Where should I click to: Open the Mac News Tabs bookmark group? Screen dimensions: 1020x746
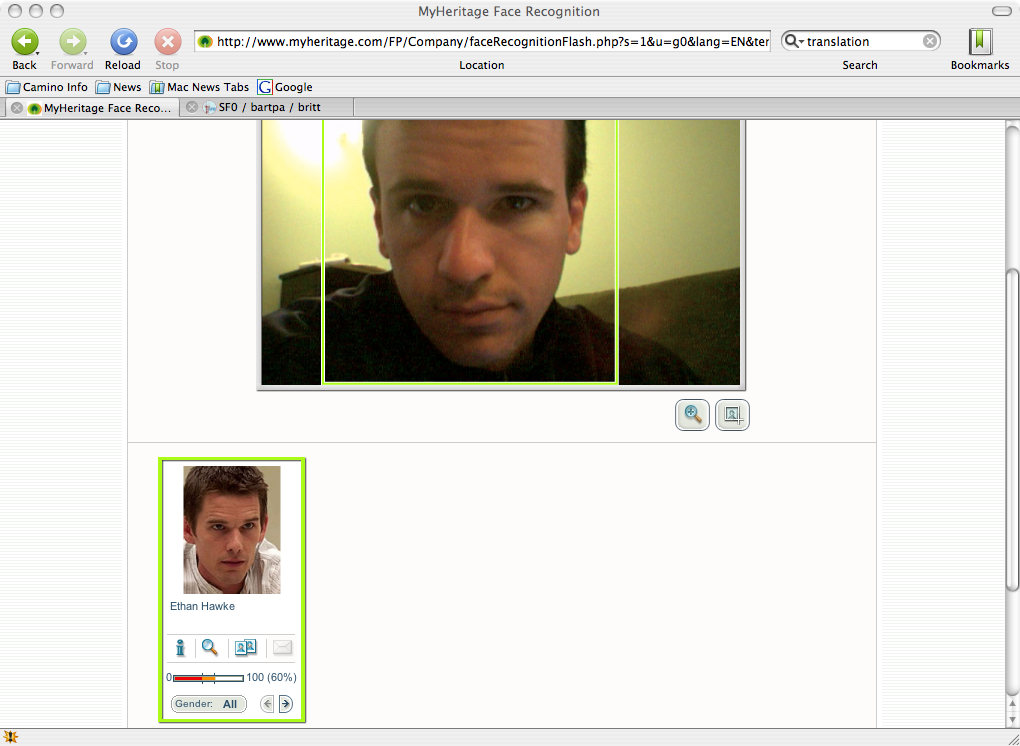[x=199, y=87]
